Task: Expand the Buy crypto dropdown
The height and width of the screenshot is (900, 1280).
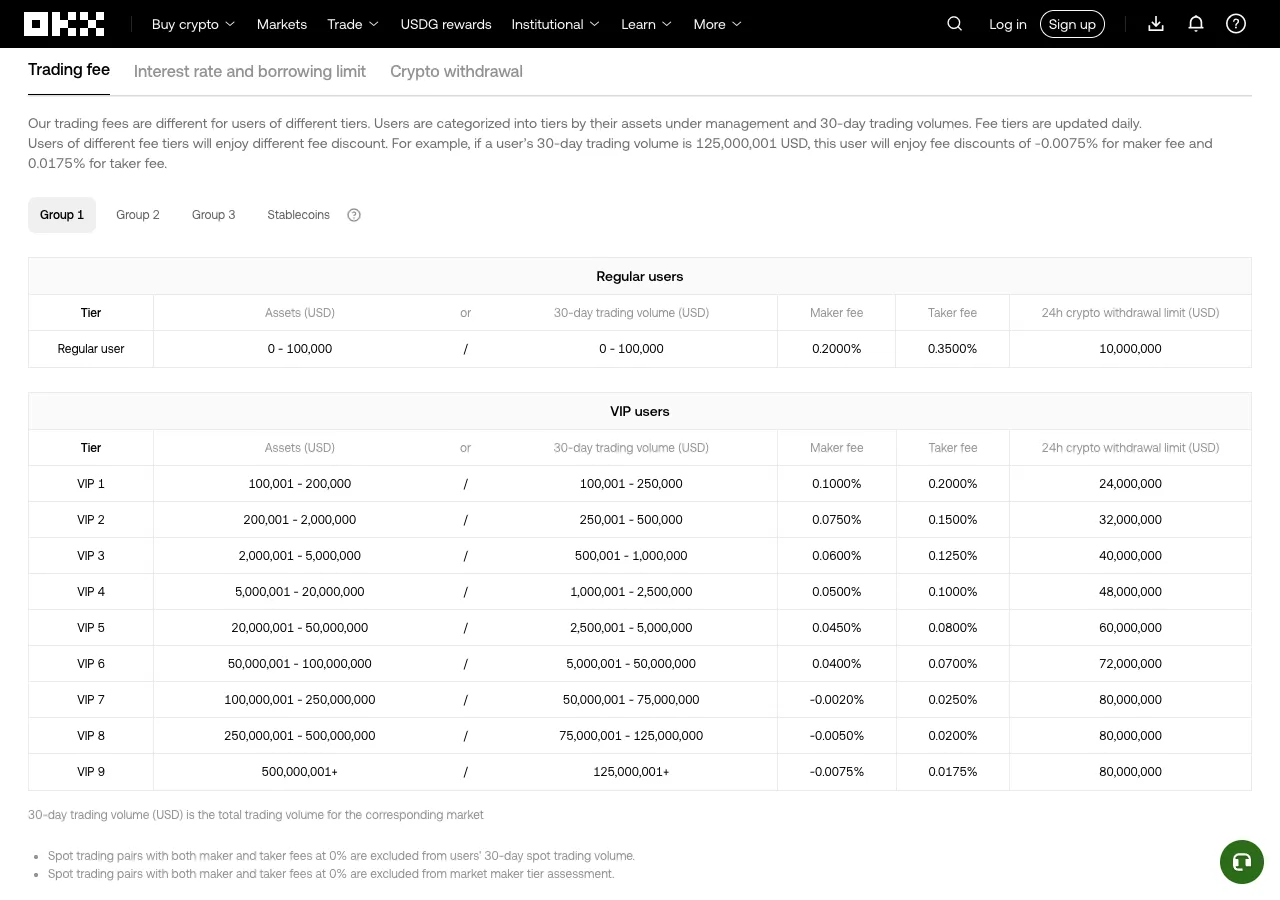Action: pyautogui.click(x=193, y=24)
